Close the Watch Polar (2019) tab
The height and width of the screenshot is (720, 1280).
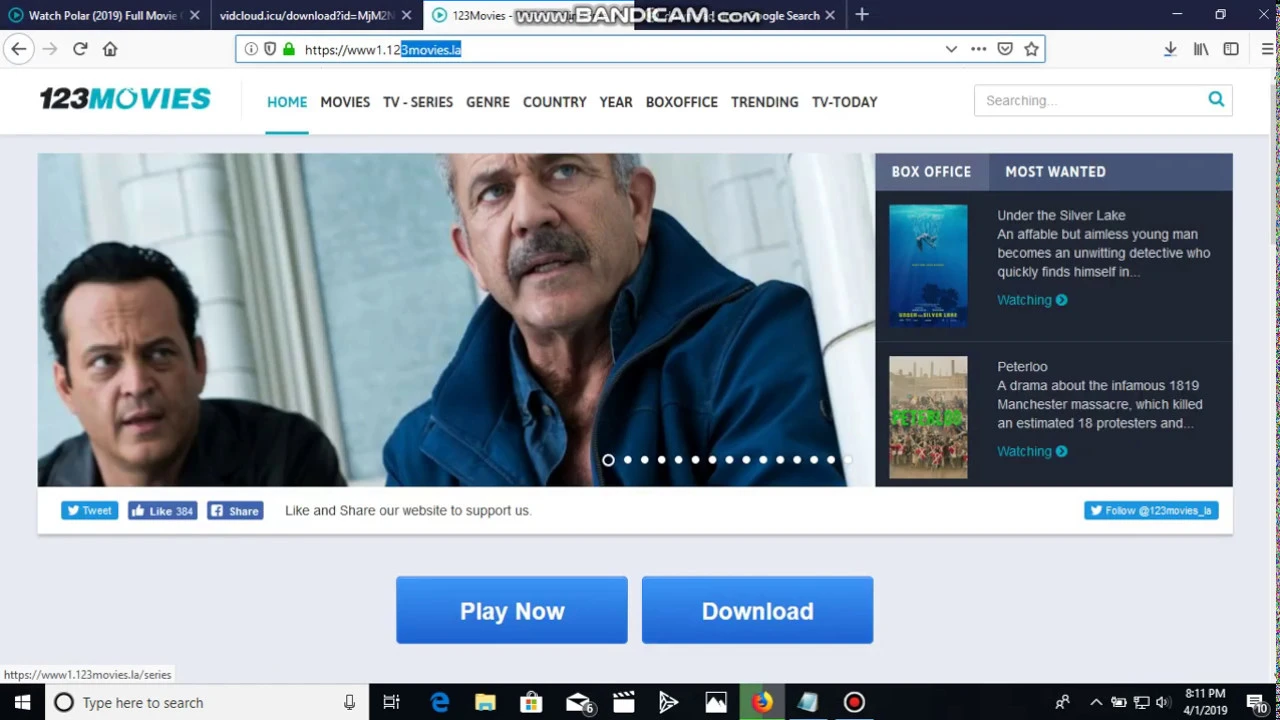(x=194, y=15)
